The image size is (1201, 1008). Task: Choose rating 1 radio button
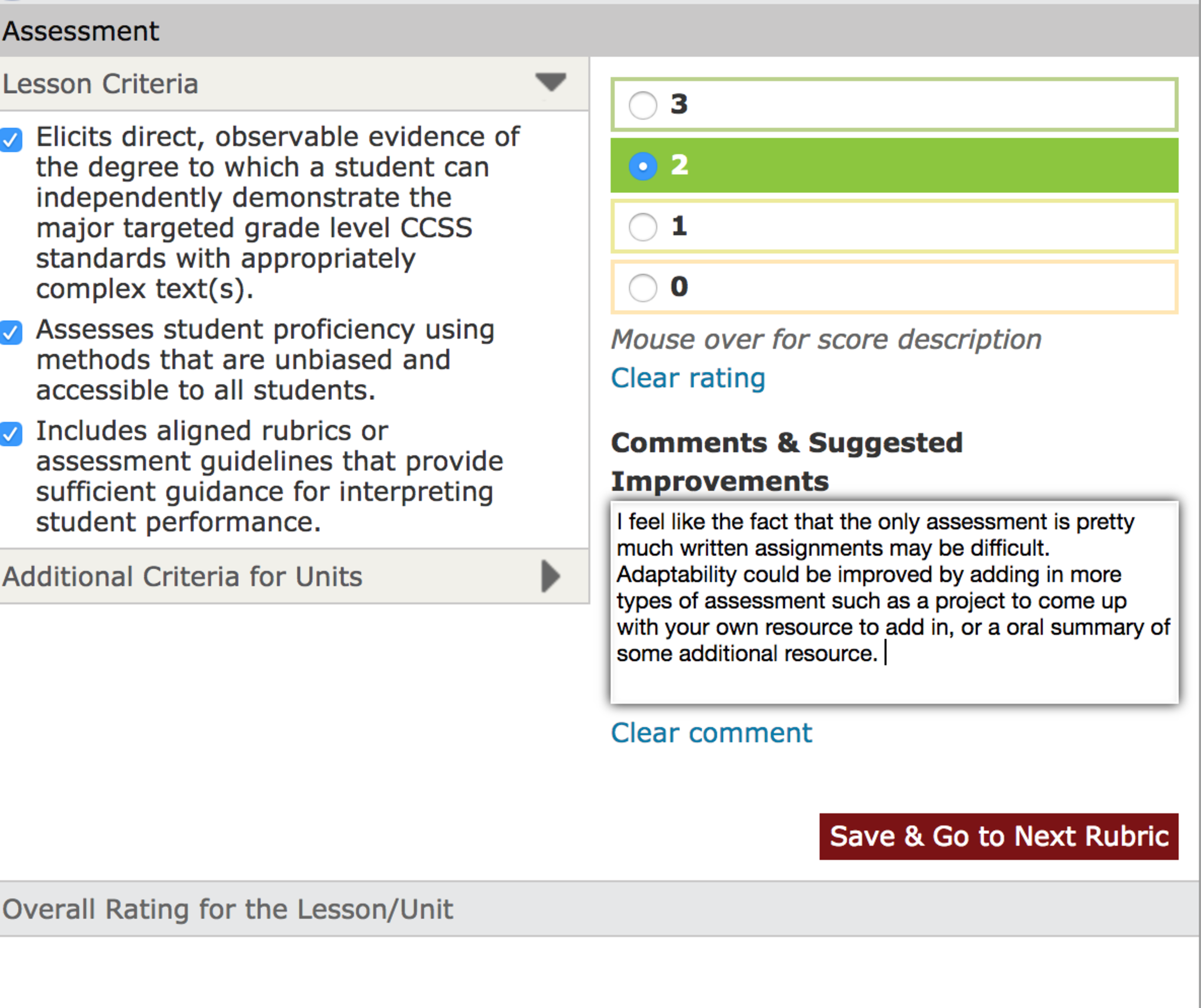(643, 227)
